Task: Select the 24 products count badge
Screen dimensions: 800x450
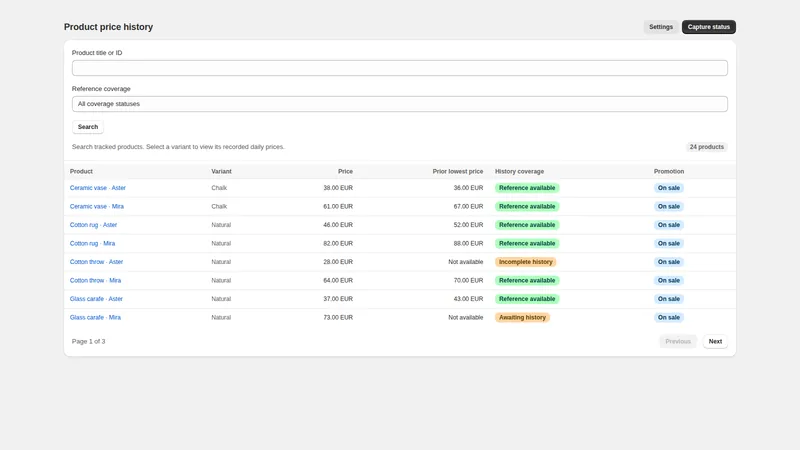Action: pyautogui.click(x=707, y=147)
